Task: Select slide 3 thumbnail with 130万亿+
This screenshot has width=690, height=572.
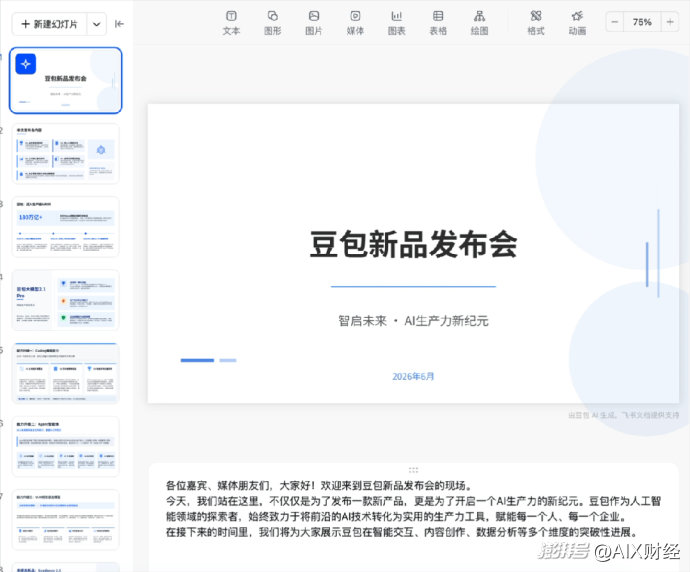Action: click(x=66, y=227)
